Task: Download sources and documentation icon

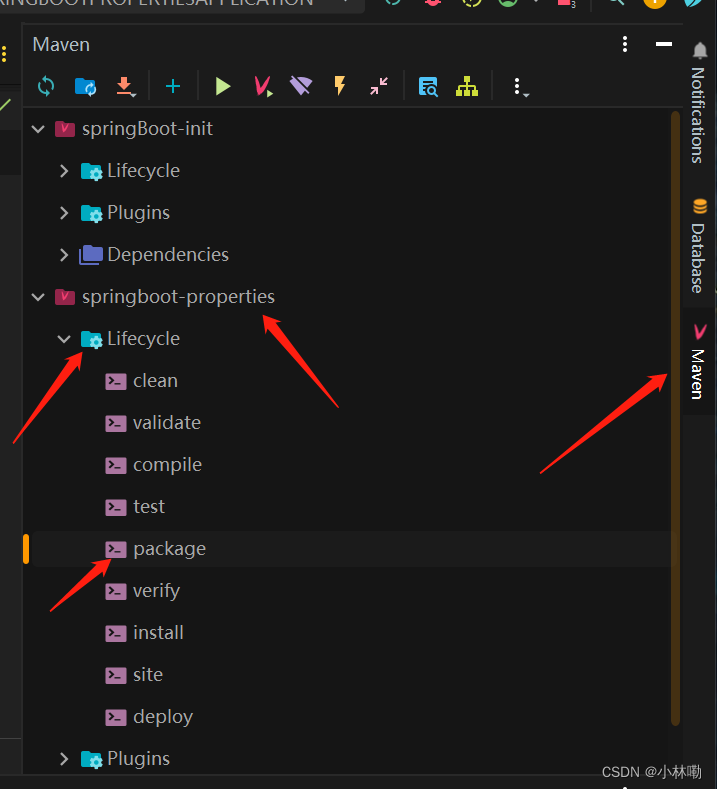Action: [x=125, y=87]
